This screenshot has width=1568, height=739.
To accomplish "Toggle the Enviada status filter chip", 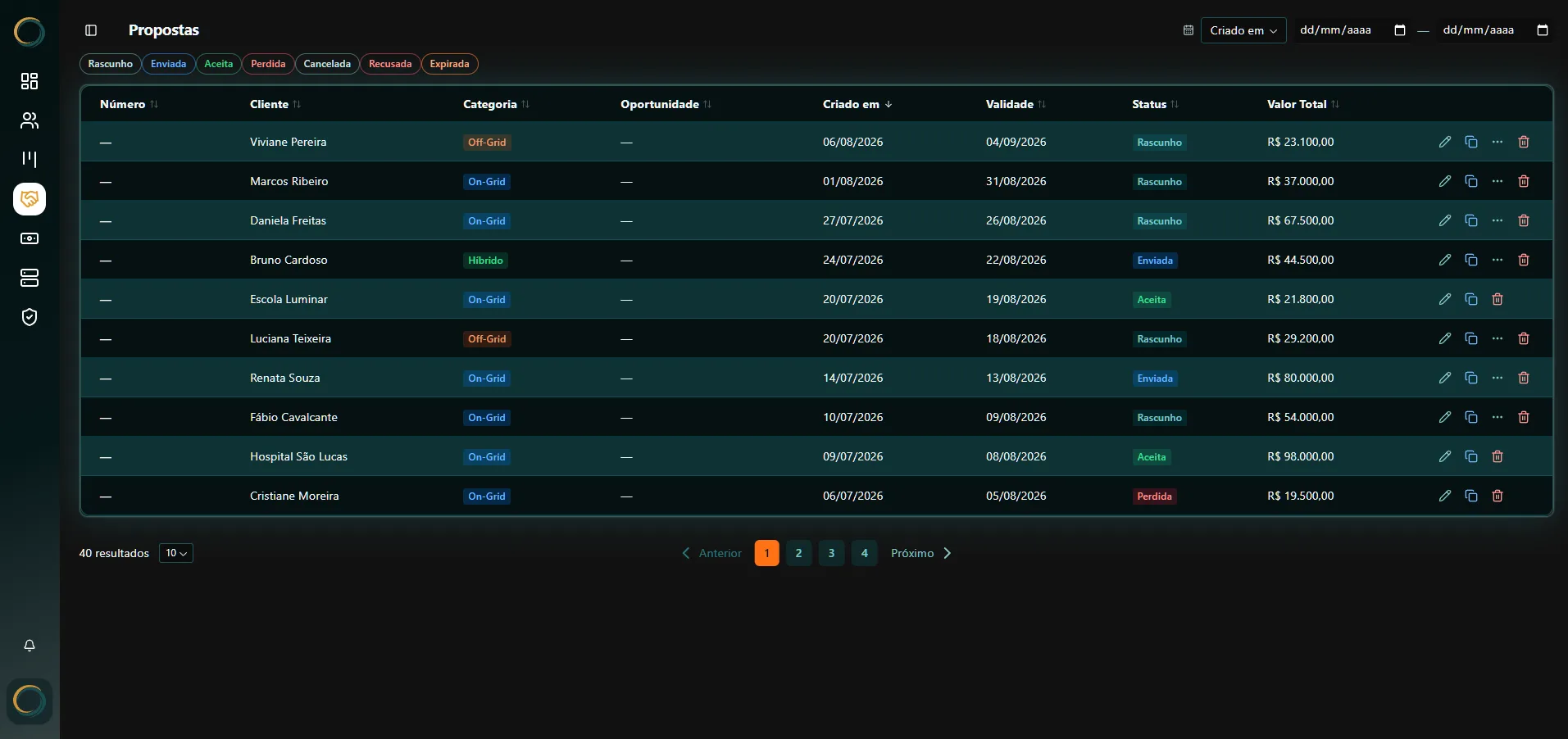I will (169, 64).
